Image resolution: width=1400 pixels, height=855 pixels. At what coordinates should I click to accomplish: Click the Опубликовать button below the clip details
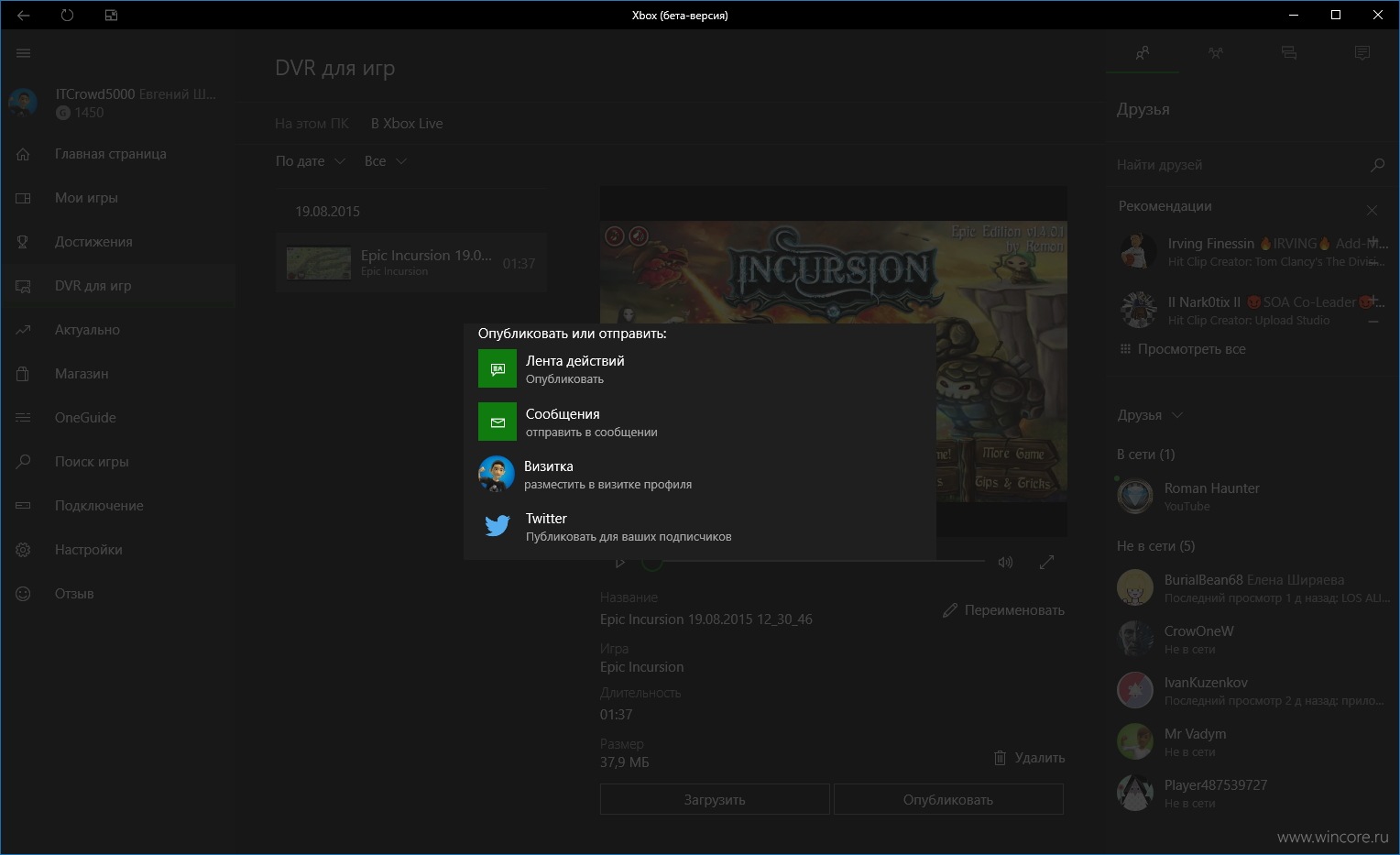[948, 799]
